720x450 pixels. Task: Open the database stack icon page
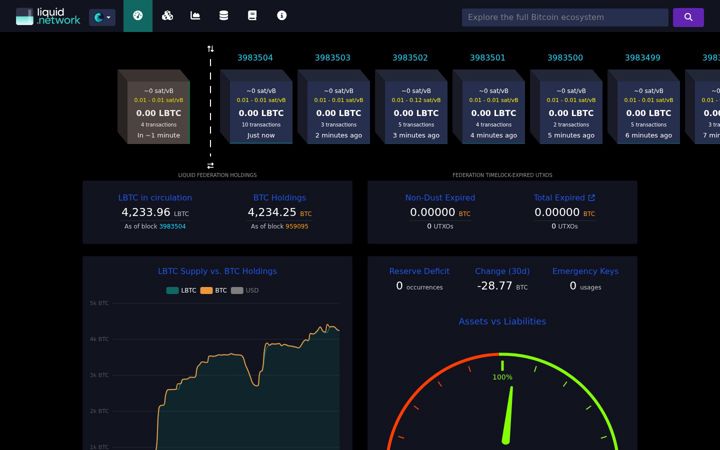tap(224, 16)
